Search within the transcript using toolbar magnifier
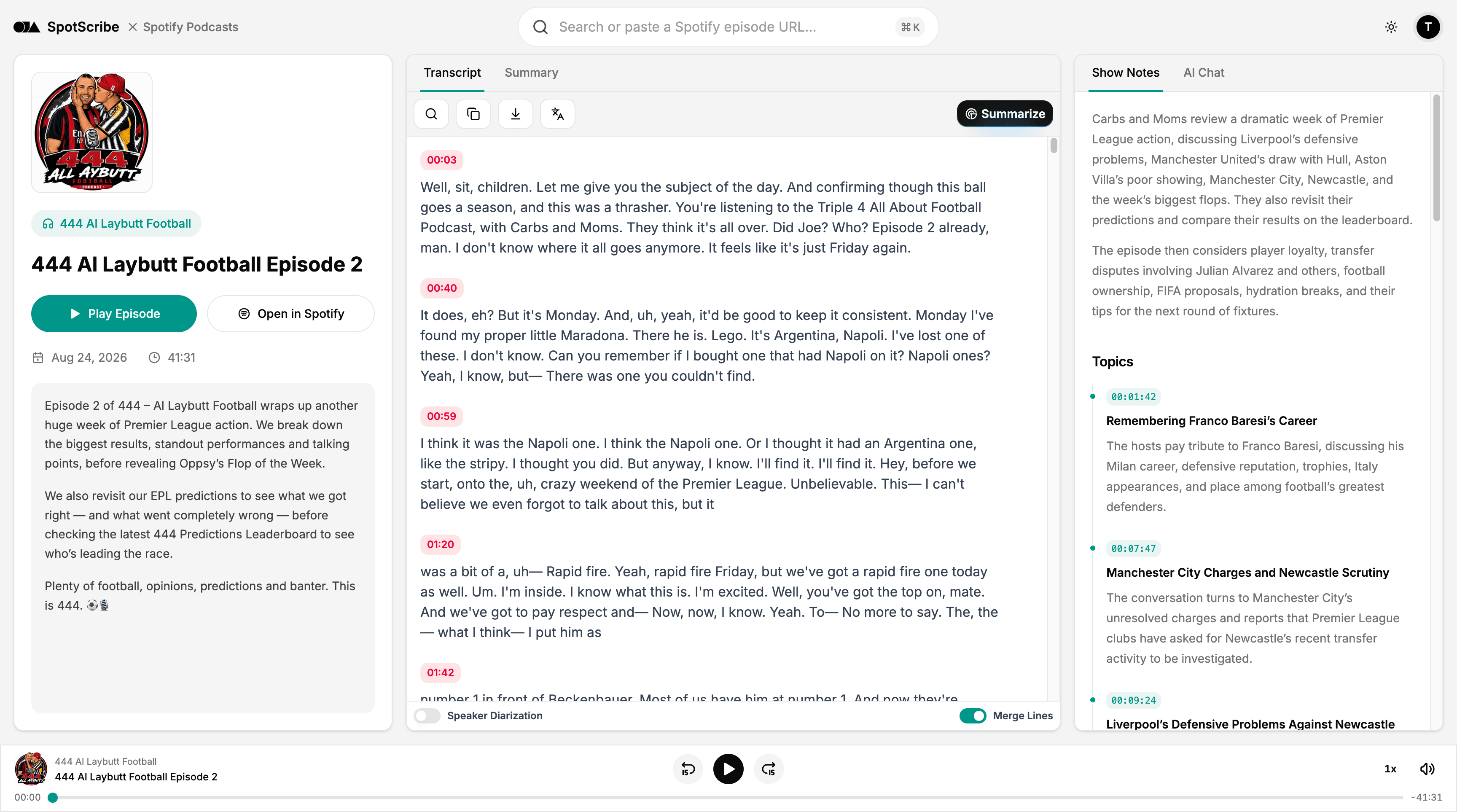The image size is (1457, 812). [x=431, y=114]
